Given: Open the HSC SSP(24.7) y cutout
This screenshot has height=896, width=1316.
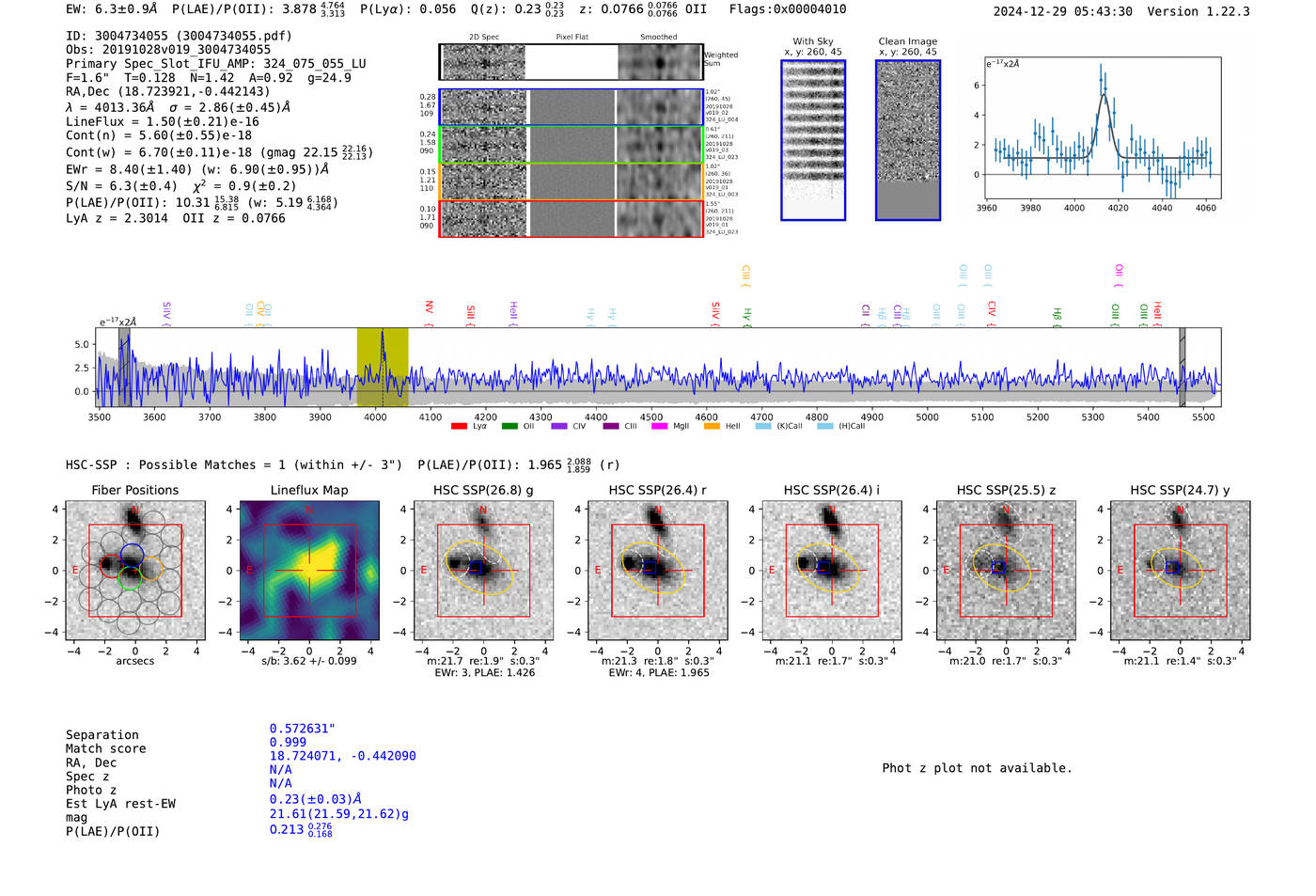Looking at the screenshot, I should coord(1181,571).
